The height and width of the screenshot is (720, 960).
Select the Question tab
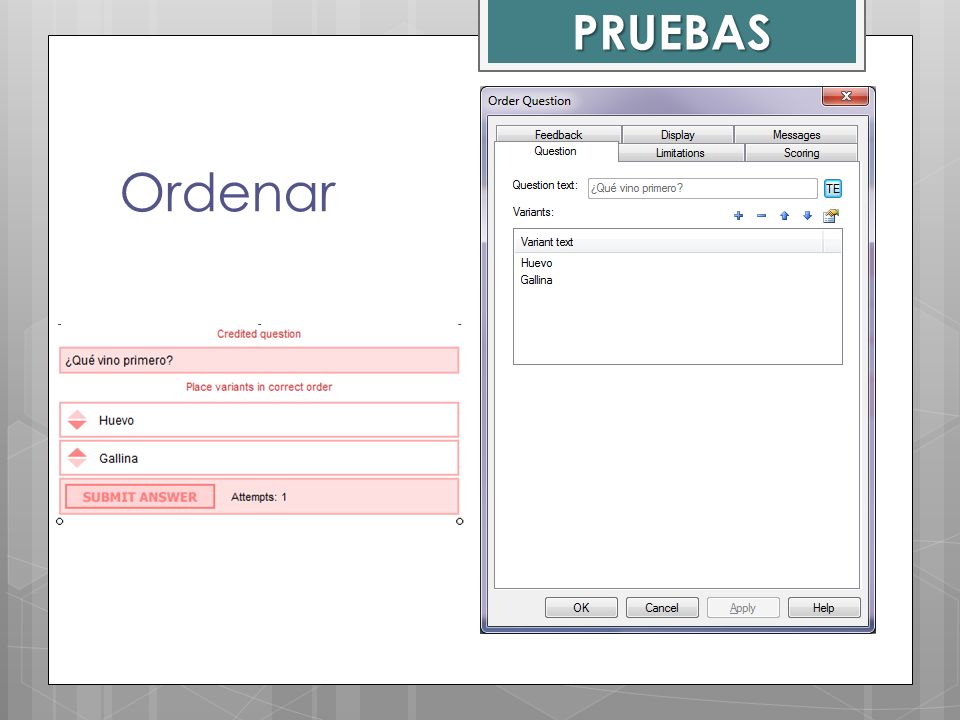555,151
